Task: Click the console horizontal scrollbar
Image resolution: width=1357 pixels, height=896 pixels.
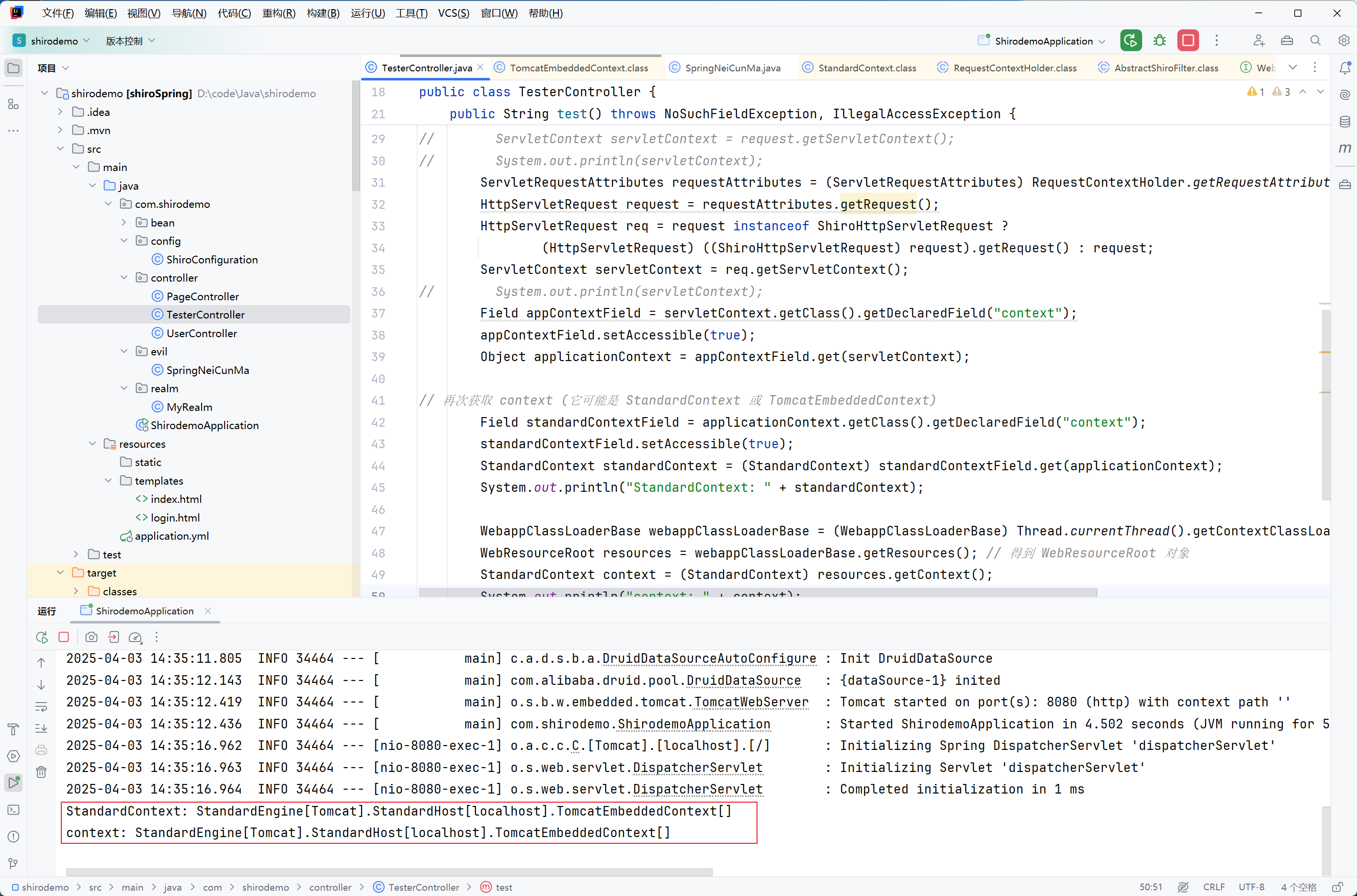Action: (389, 872)
